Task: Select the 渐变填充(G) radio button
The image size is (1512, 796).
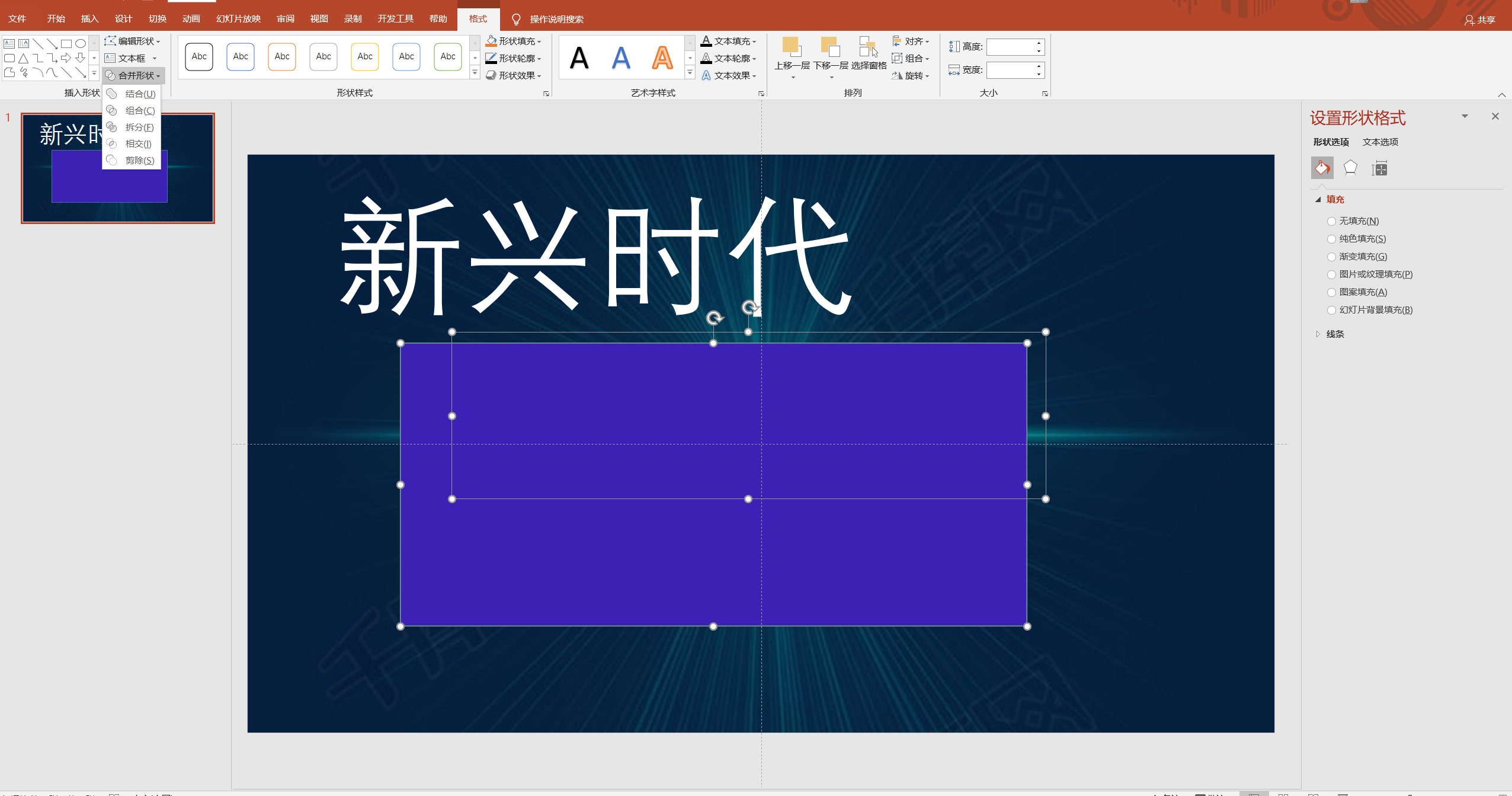Action: pyautogui.click(x=1331, y=257)
